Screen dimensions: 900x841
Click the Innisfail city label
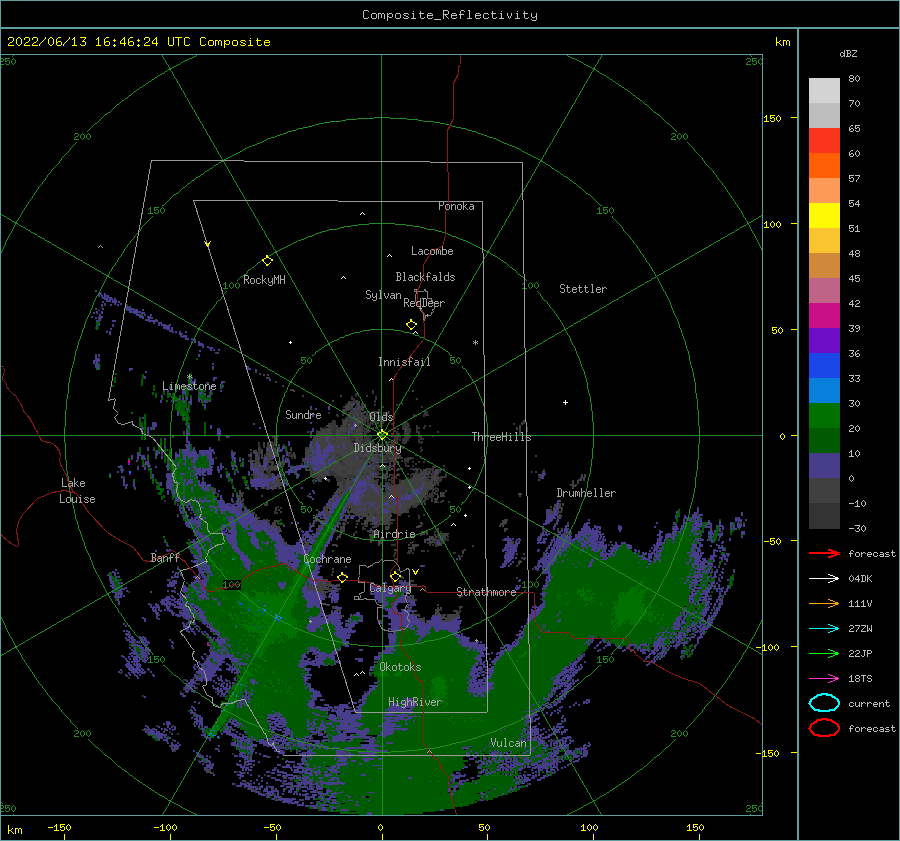404,362
